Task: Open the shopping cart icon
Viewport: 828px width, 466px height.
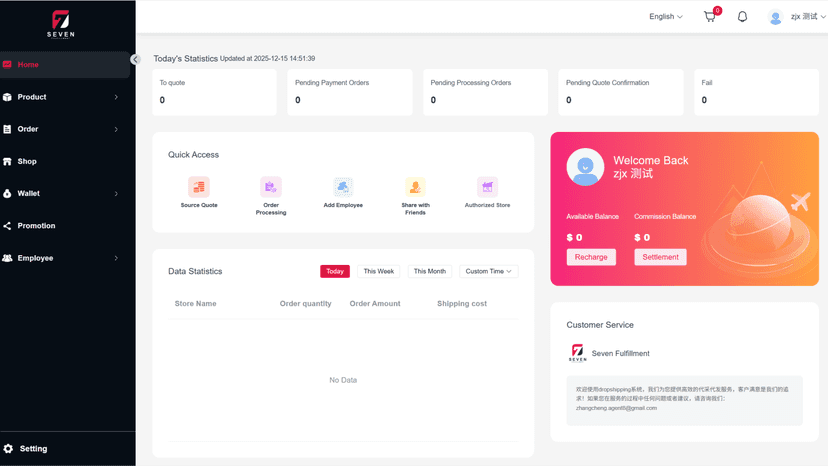Action: pyautogui.click(x=711, y=16)
